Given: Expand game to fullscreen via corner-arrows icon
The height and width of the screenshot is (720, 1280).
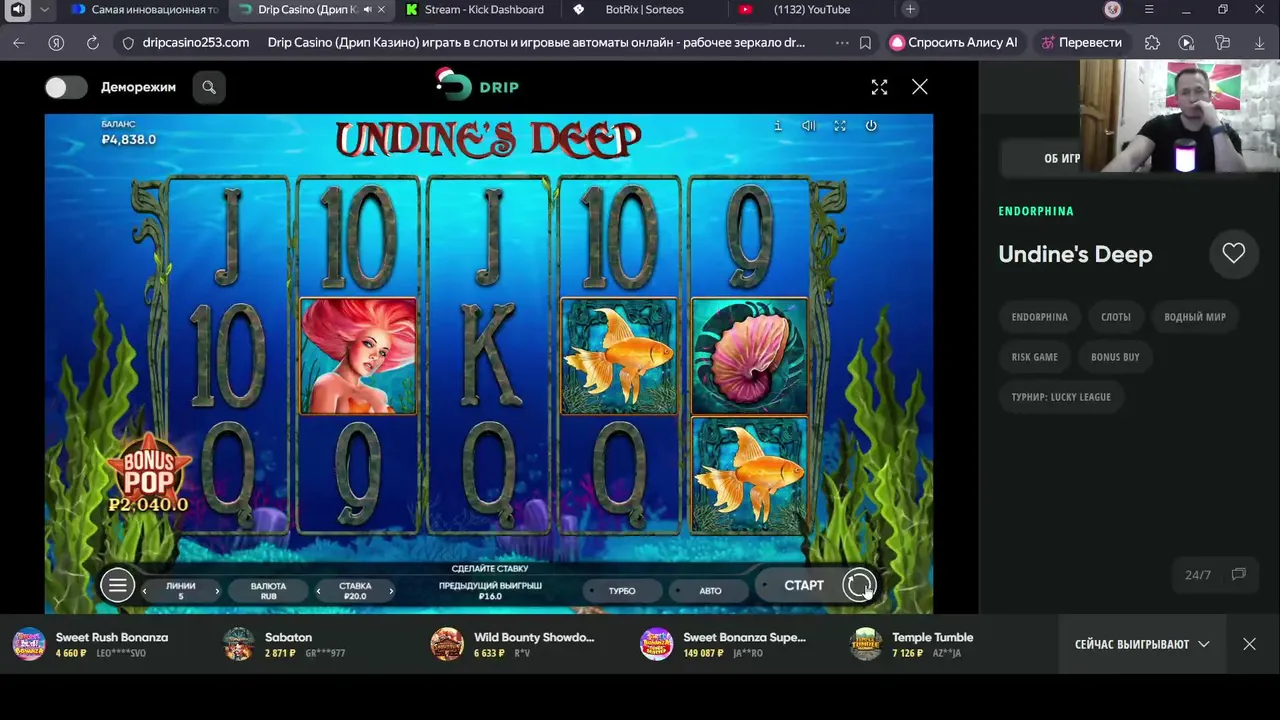Looking at the screenshot, I should click(879, 87).
